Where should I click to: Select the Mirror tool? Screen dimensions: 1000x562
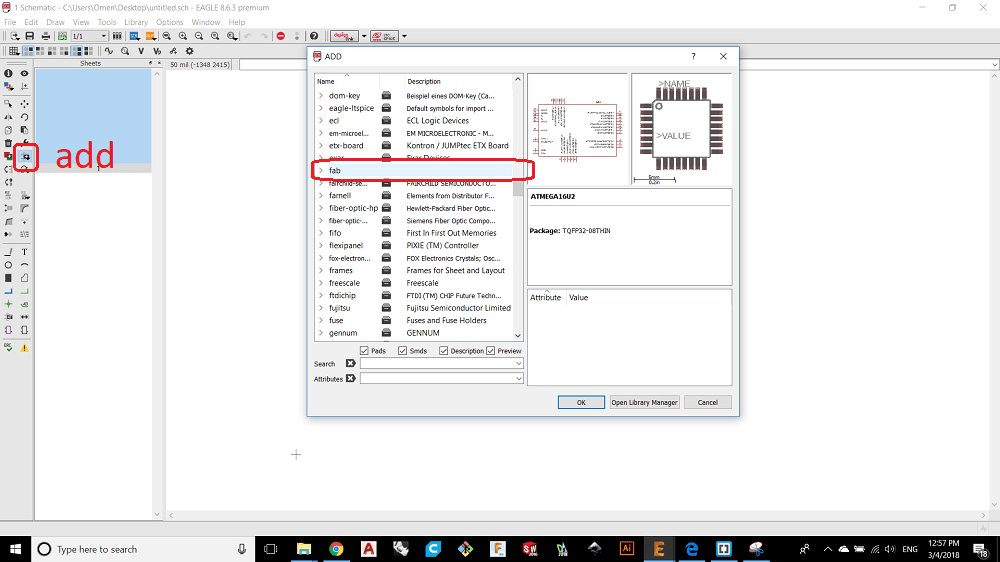(8, 117)
